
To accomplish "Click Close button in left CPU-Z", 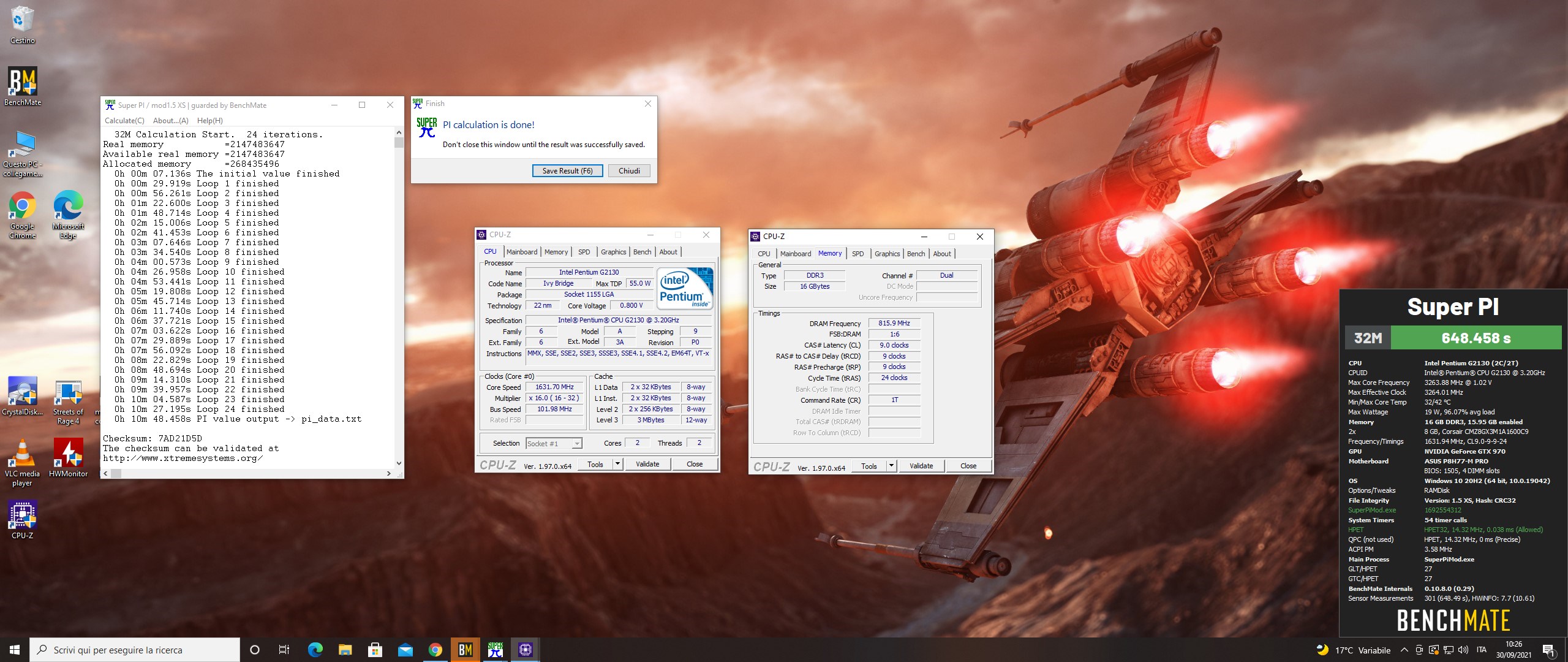I will pos(695,464).
